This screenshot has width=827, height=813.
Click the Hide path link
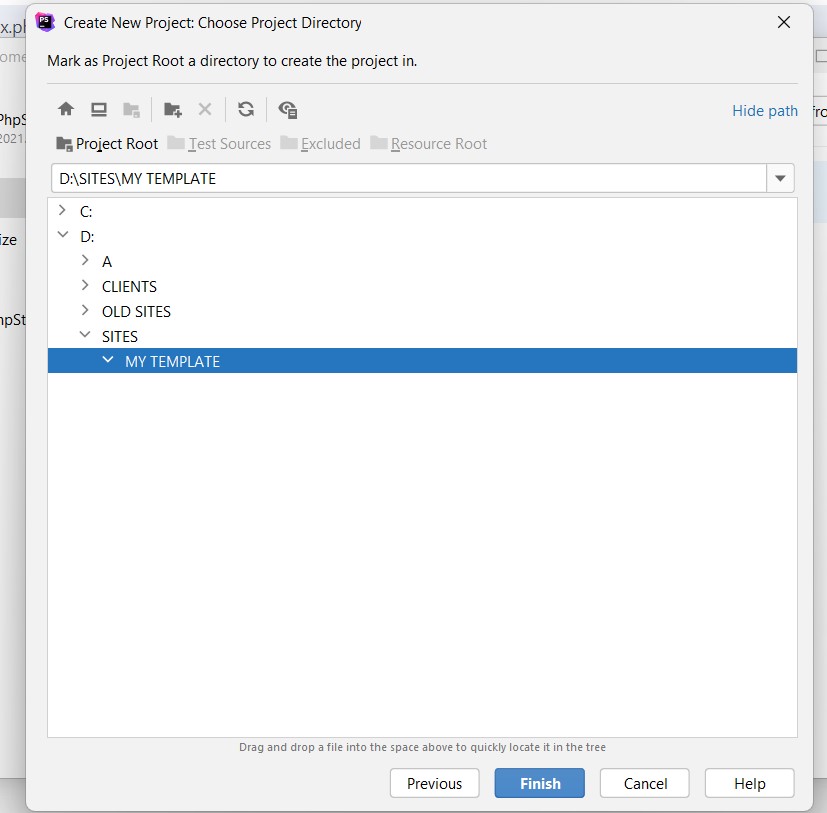click(x=764, y=111)
